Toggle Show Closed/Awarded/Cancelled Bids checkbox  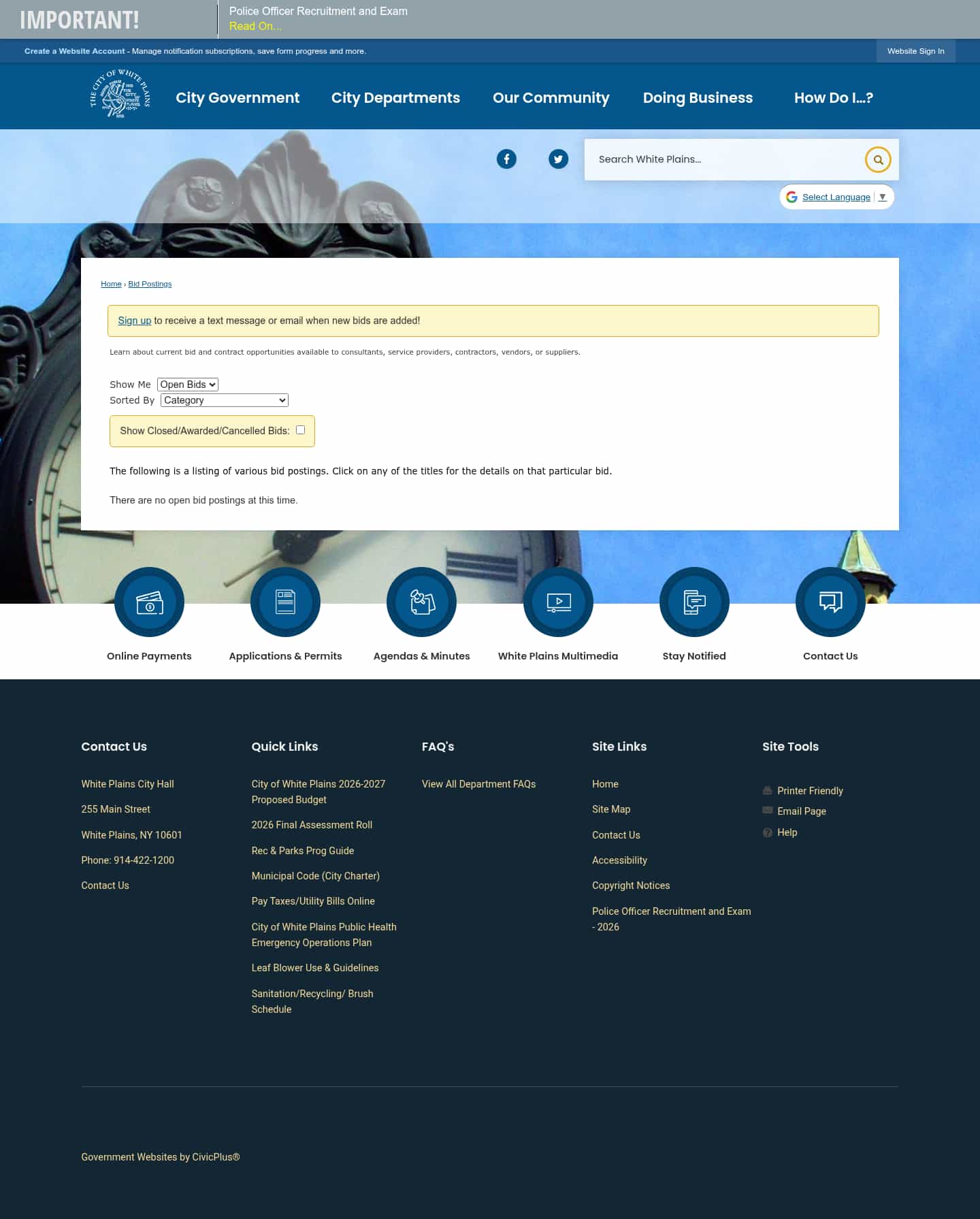coord(300,430)
